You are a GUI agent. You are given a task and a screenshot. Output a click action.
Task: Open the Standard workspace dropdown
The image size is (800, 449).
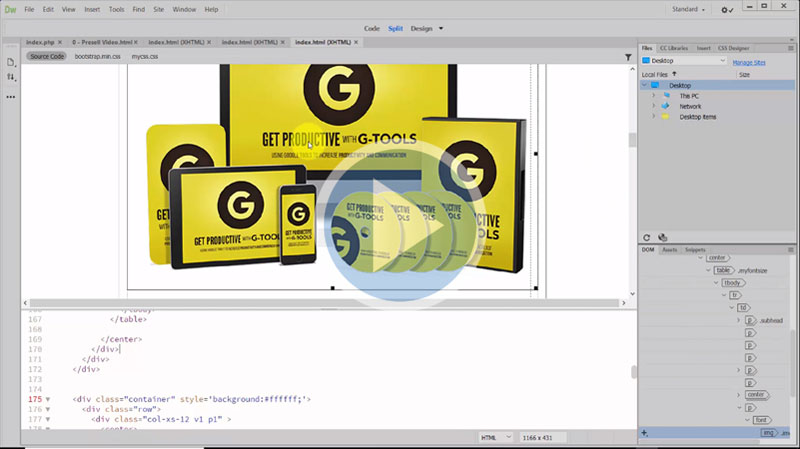tap(689, 9)
